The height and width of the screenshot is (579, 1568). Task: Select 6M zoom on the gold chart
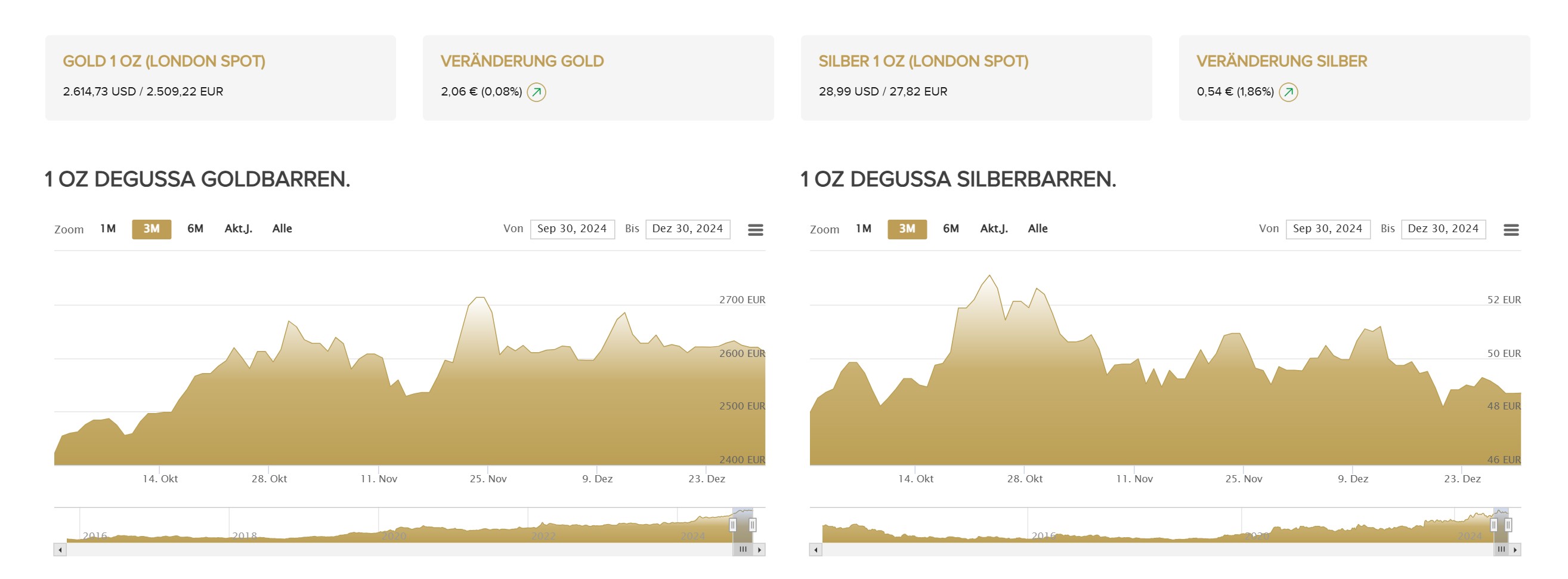(196, 229)
